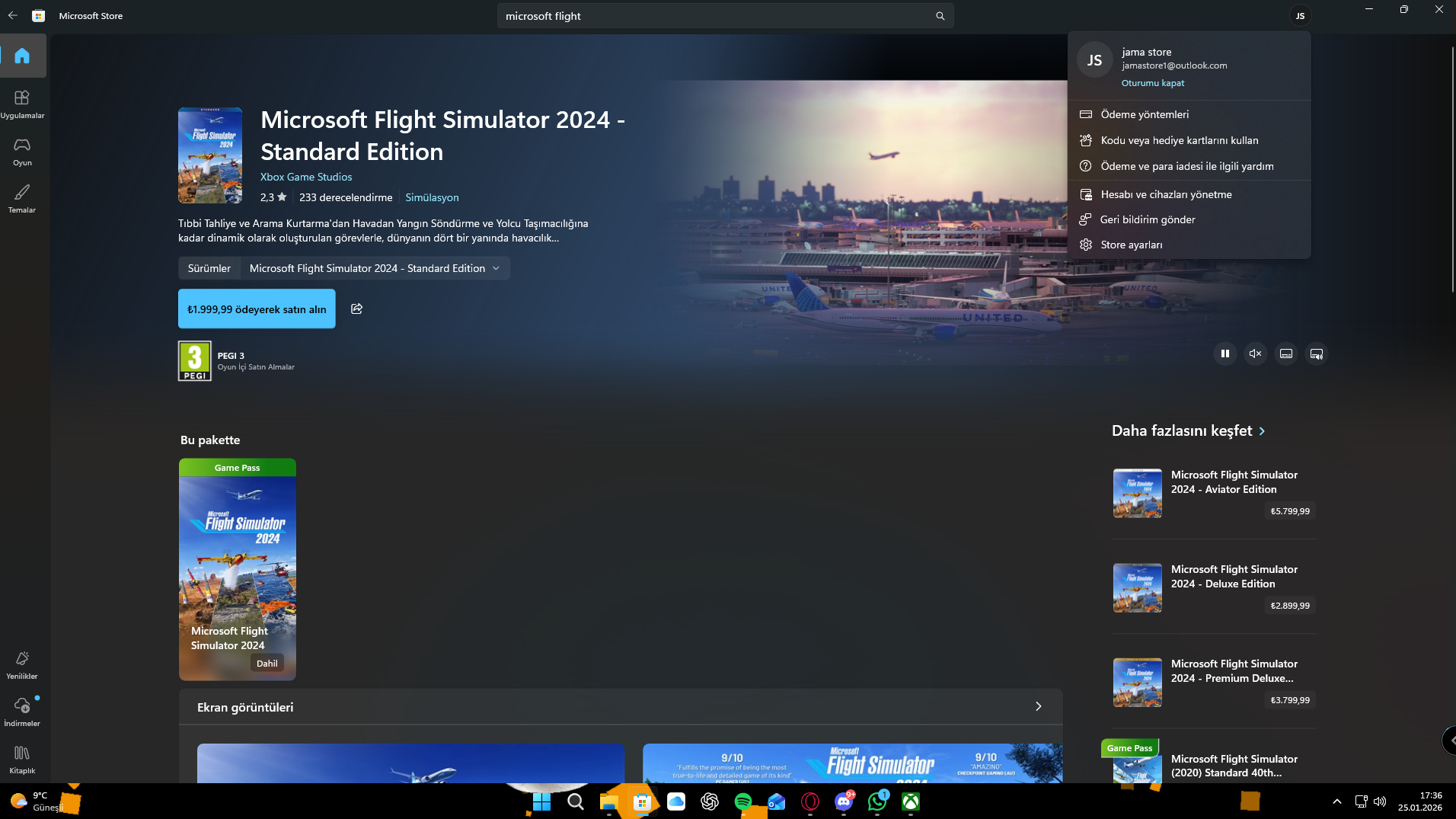
Task: Open Outlook from the taskbar
Action: coord(777,801)
